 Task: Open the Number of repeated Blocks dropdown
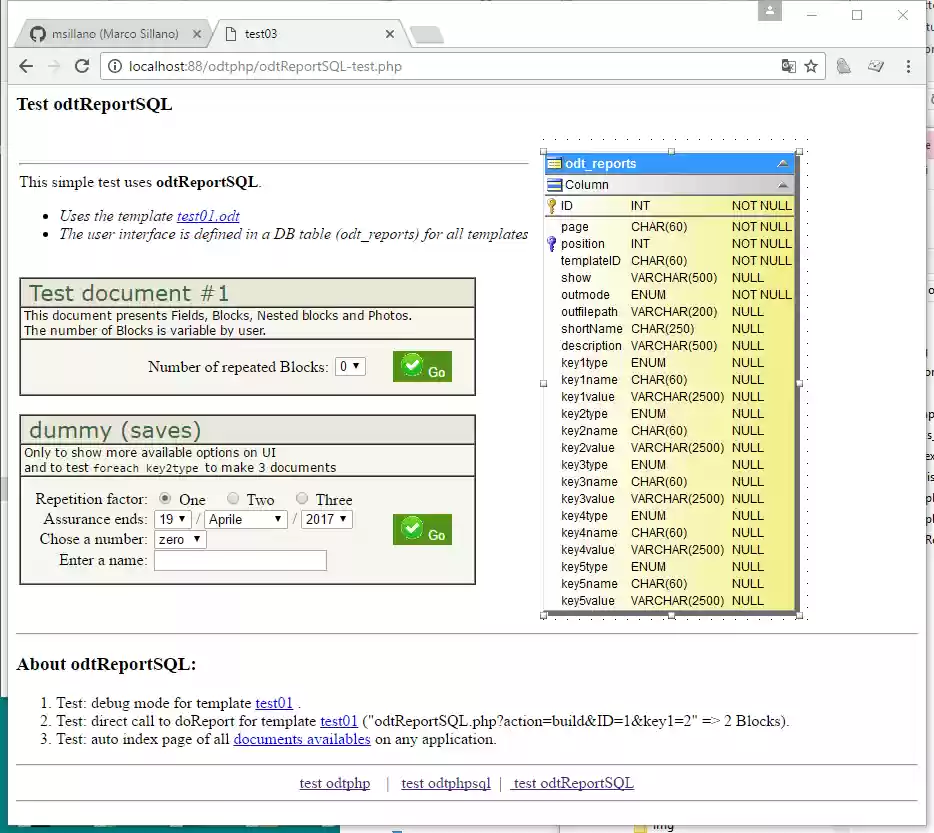(x=349, y=366)
